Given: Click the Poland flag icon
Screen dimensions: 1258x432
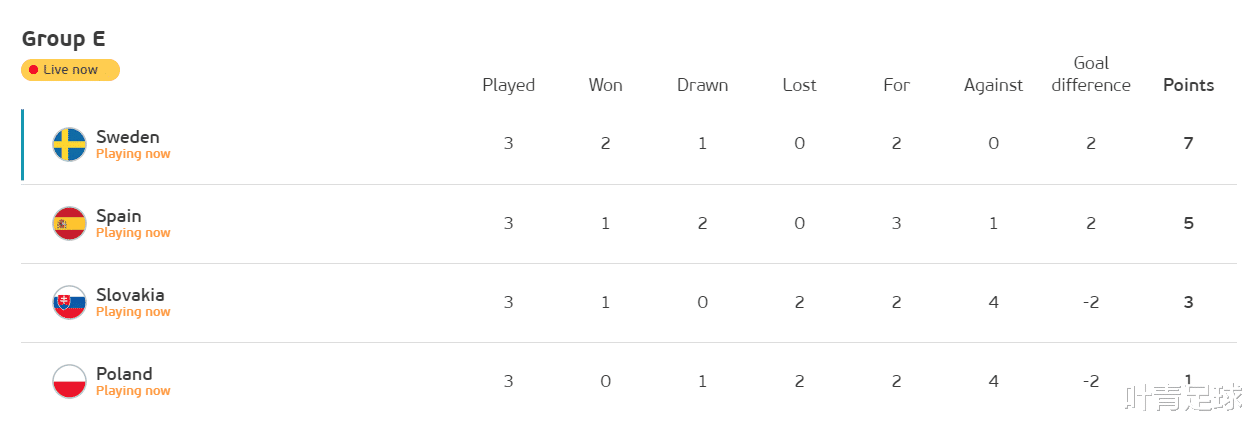Looking at the screenshot, I should point(70,381).
